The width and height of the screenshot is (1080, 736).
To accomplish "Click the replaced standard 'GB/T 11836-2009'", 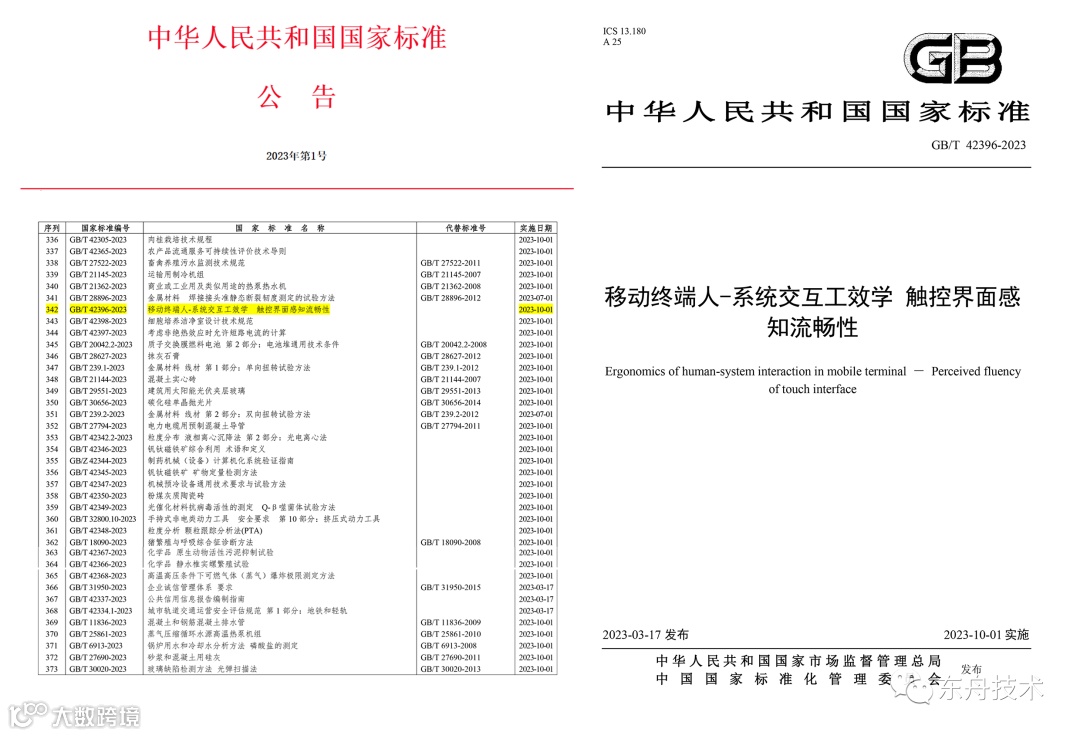I will (450, 623).
